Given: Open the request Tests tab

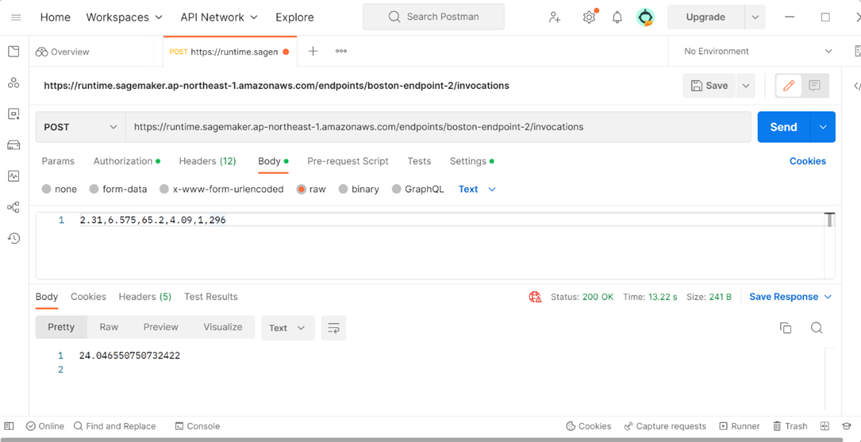Looking at the screenshot, I should [419, 161].
